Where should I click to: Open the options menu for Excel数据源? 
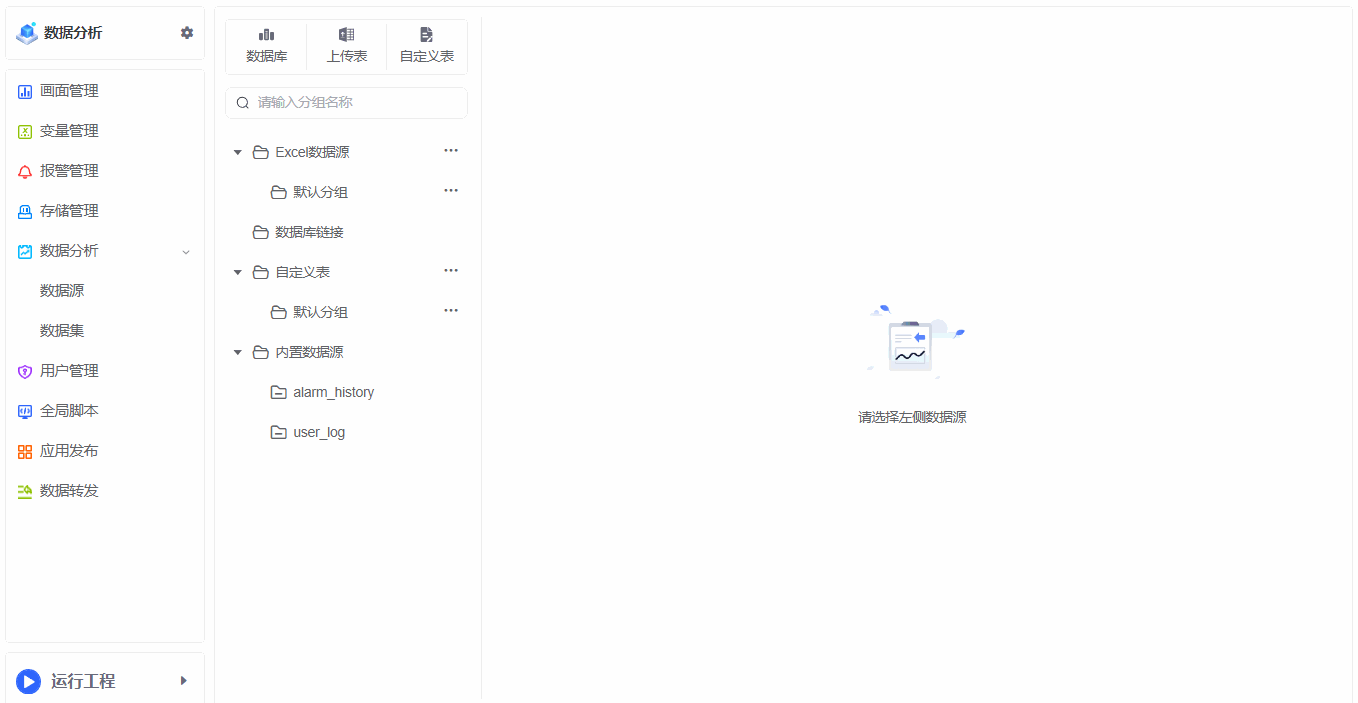pos(451,150)
